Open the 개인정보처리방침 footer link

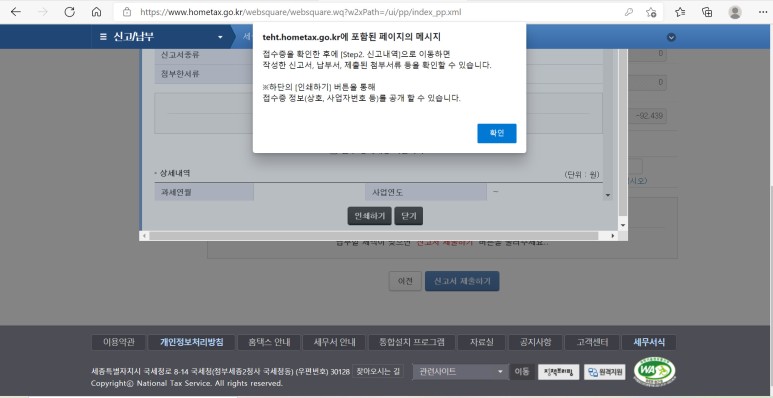(x=191, y=342)
